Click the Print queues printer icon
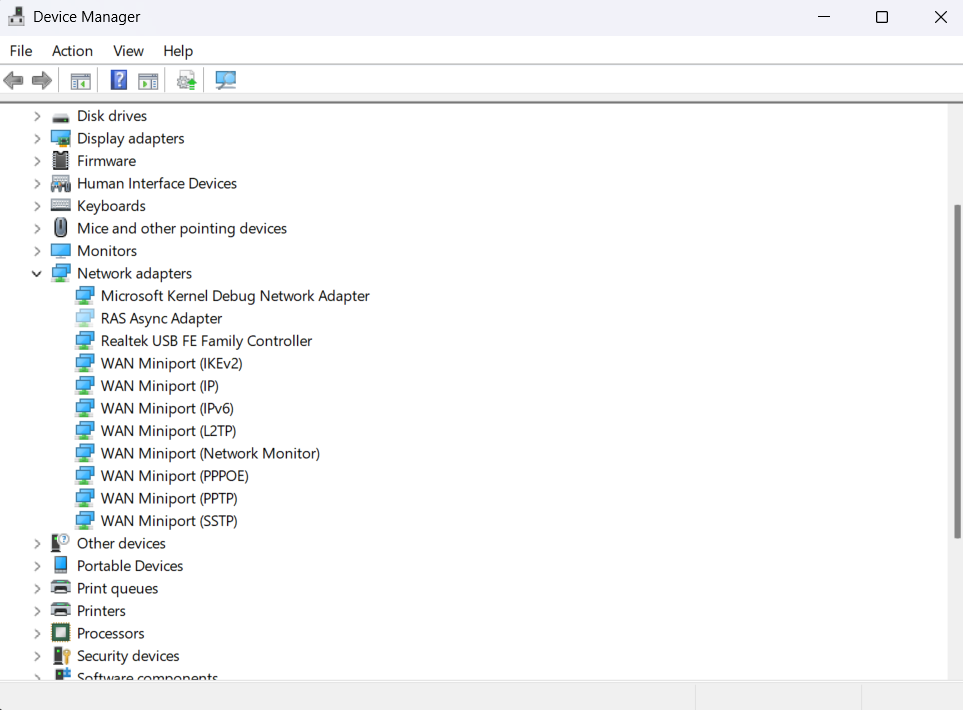Image resolution: width=963 pixels, height=710 pixels. pyautogui.click(x=61, y=588)
